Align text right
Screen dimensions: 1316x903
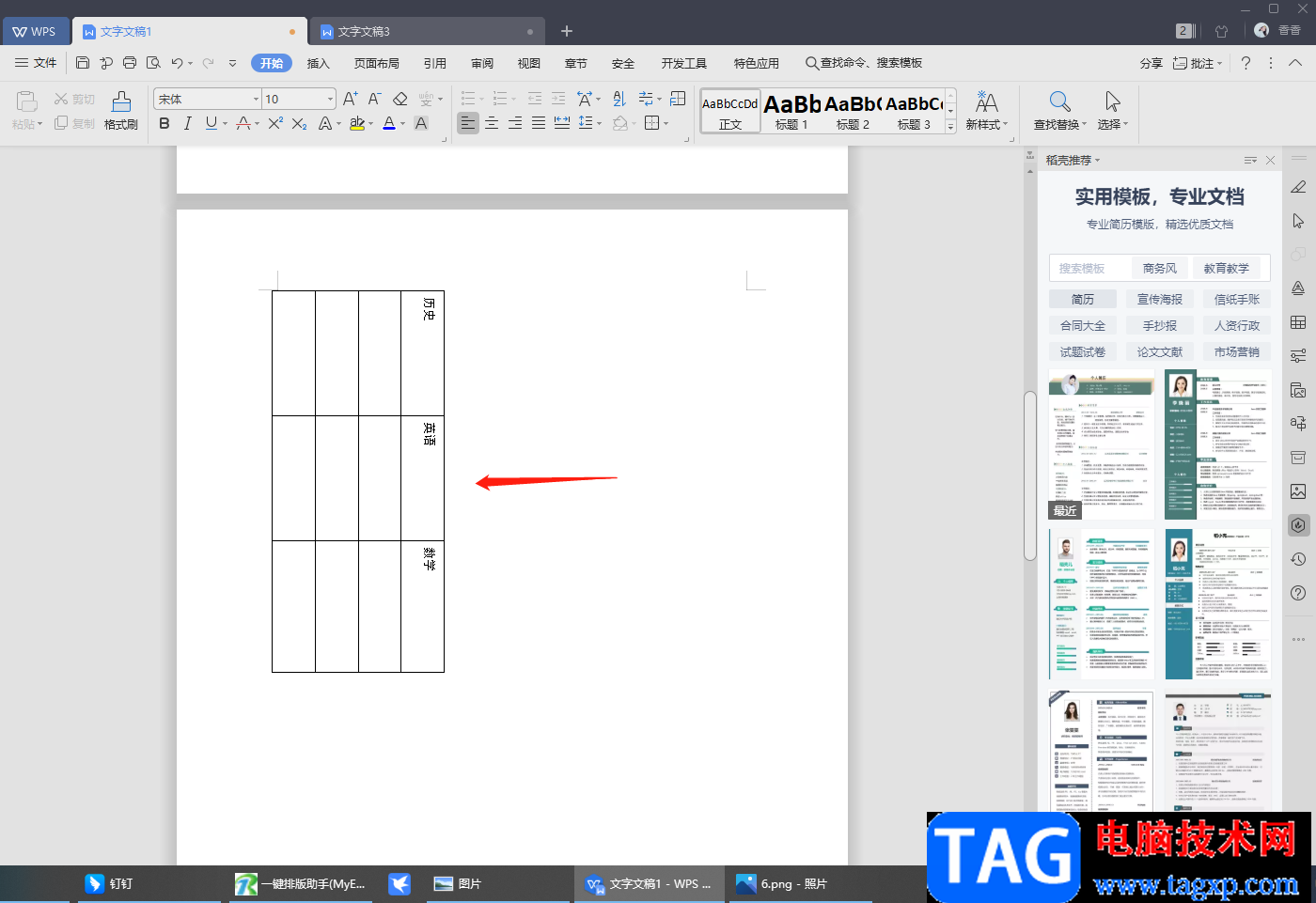515,123
